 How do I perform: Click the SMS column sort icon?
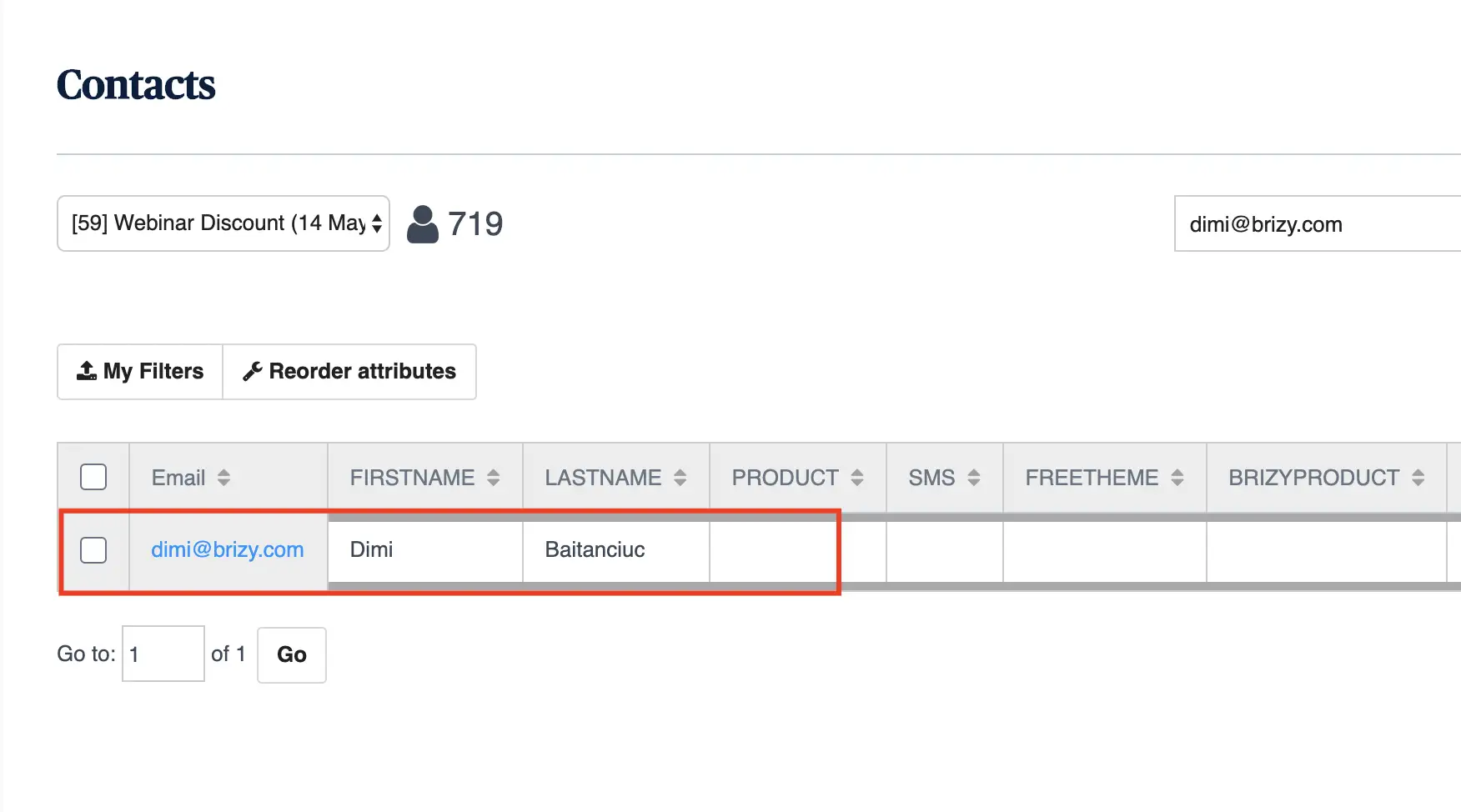click(974, 478)
